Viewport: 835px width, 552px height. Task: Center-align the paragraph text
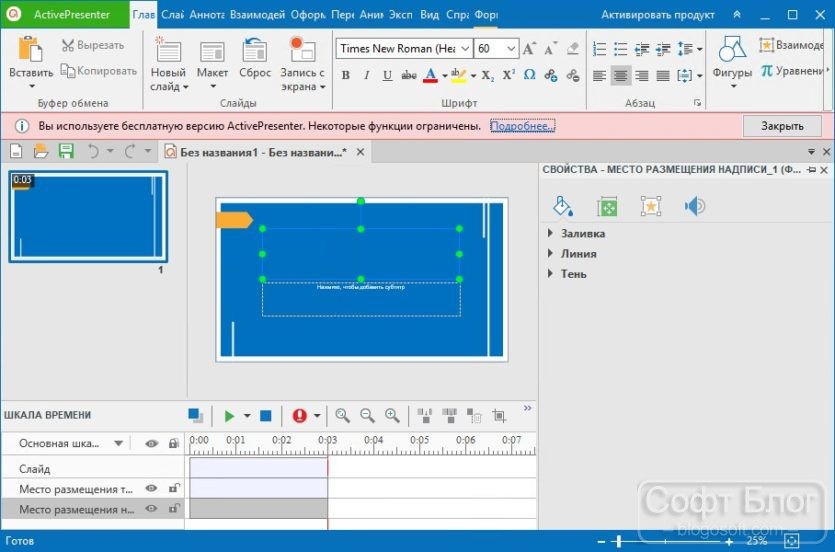point(620,76)
